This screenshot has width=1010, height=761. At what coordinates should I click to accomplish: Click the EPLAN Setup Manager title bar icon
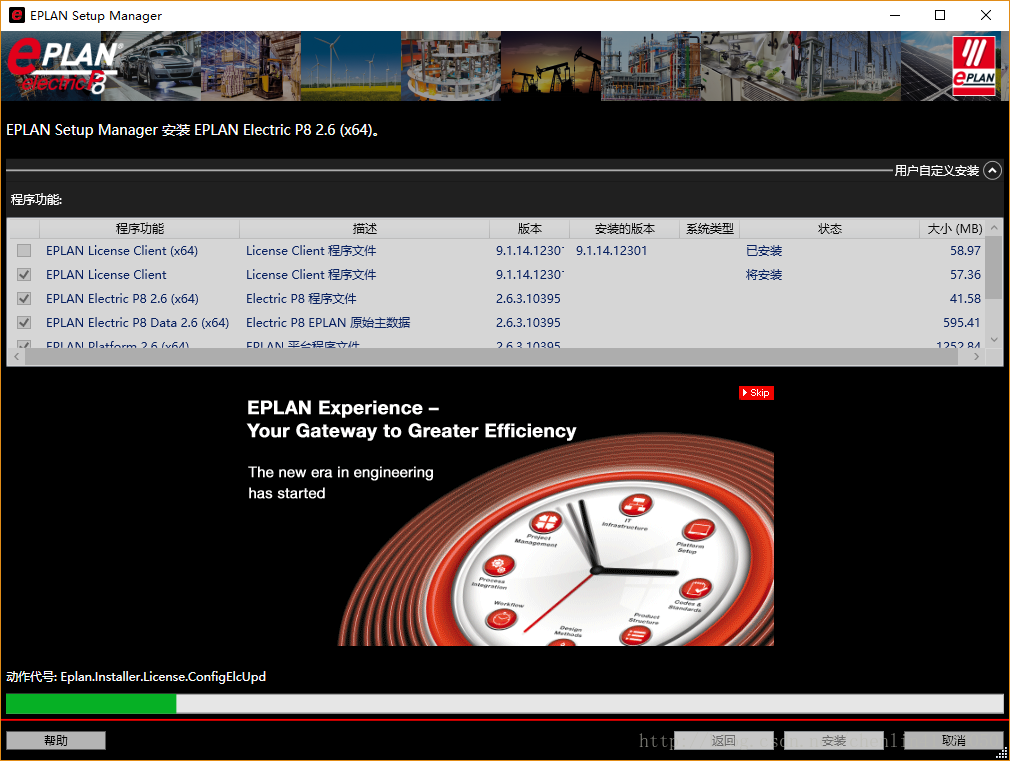pyautogui.click(x=16, y=15)
